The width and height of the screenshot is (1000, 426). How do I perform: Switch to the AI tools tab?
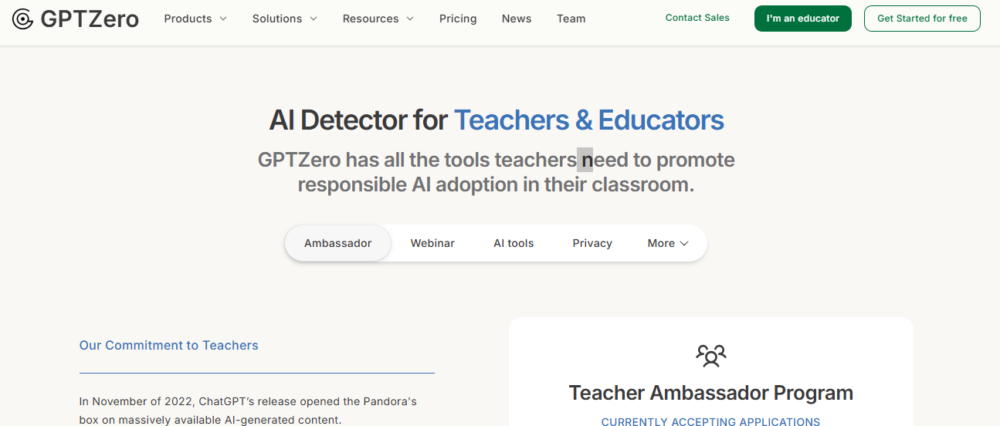click(x=513, y=243)
